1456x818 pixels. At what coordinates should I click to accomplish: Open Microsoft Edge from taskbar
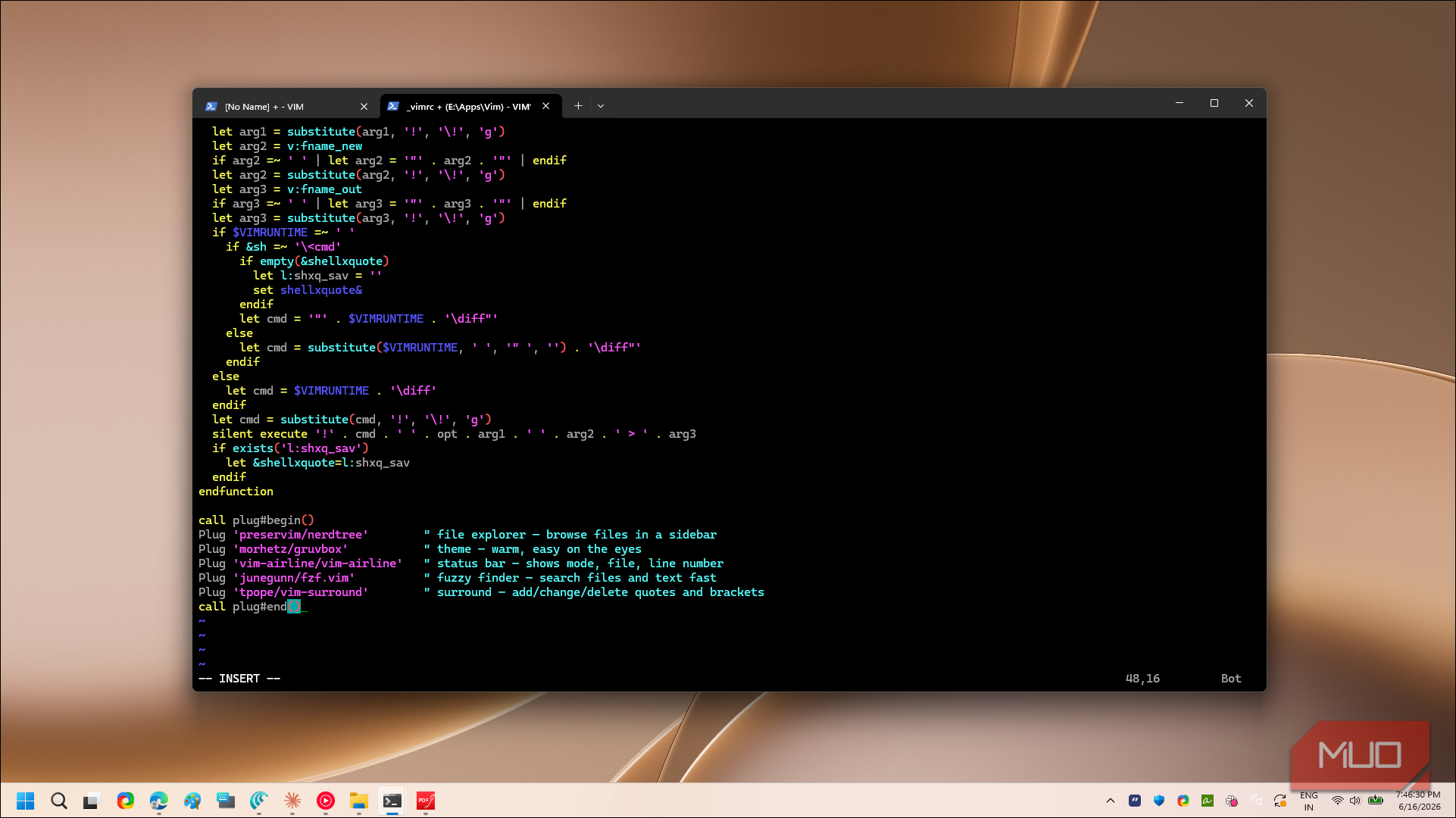pos(158,801)
